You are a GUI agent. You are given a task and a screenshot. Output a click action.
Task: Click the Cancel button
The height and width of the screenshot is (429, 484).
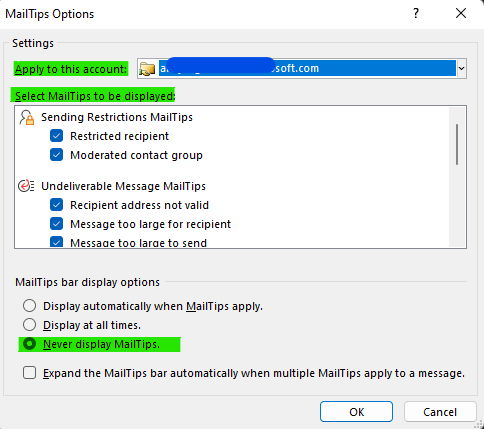(440, 412)
